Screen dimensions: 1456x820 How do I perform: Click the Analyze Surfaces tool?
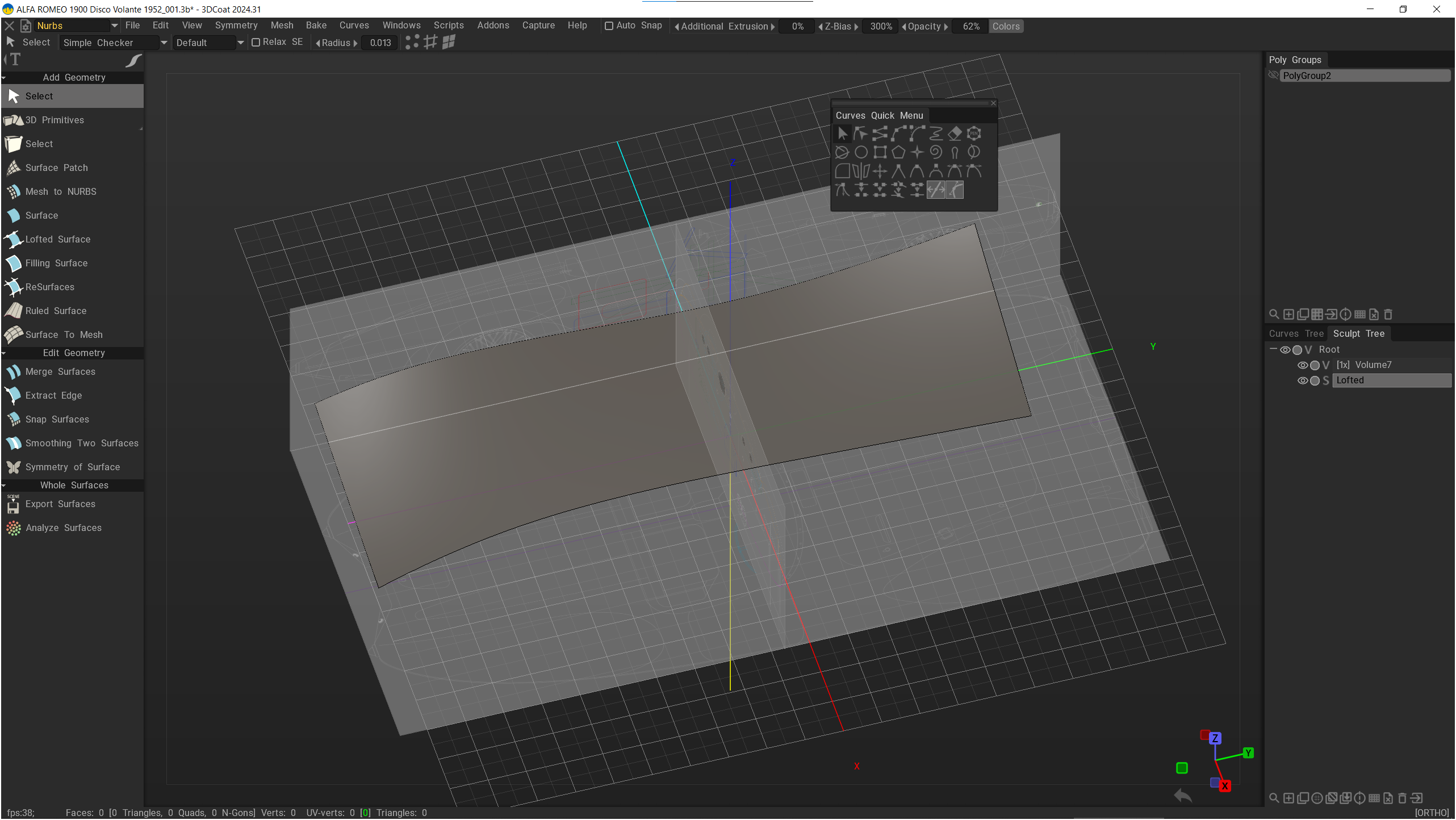pos(63,528)
